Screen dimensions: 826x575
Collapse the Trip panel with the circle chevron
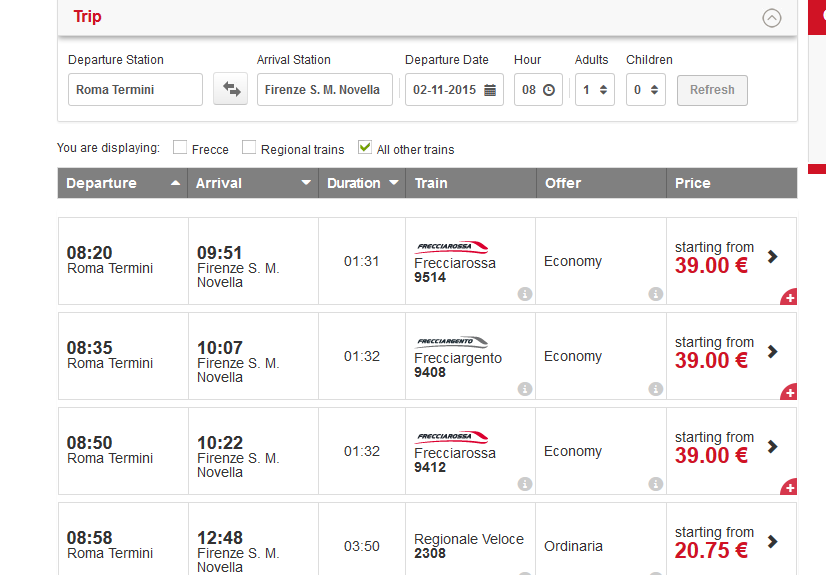(772, 18)
